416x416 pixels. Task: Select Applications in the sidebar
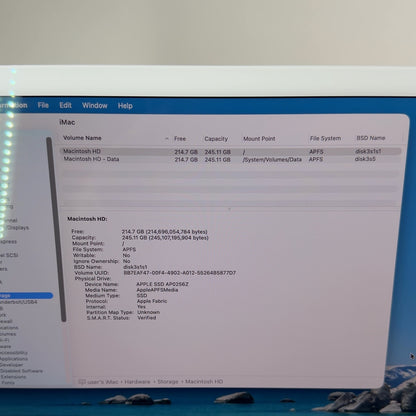pos(13,359)
